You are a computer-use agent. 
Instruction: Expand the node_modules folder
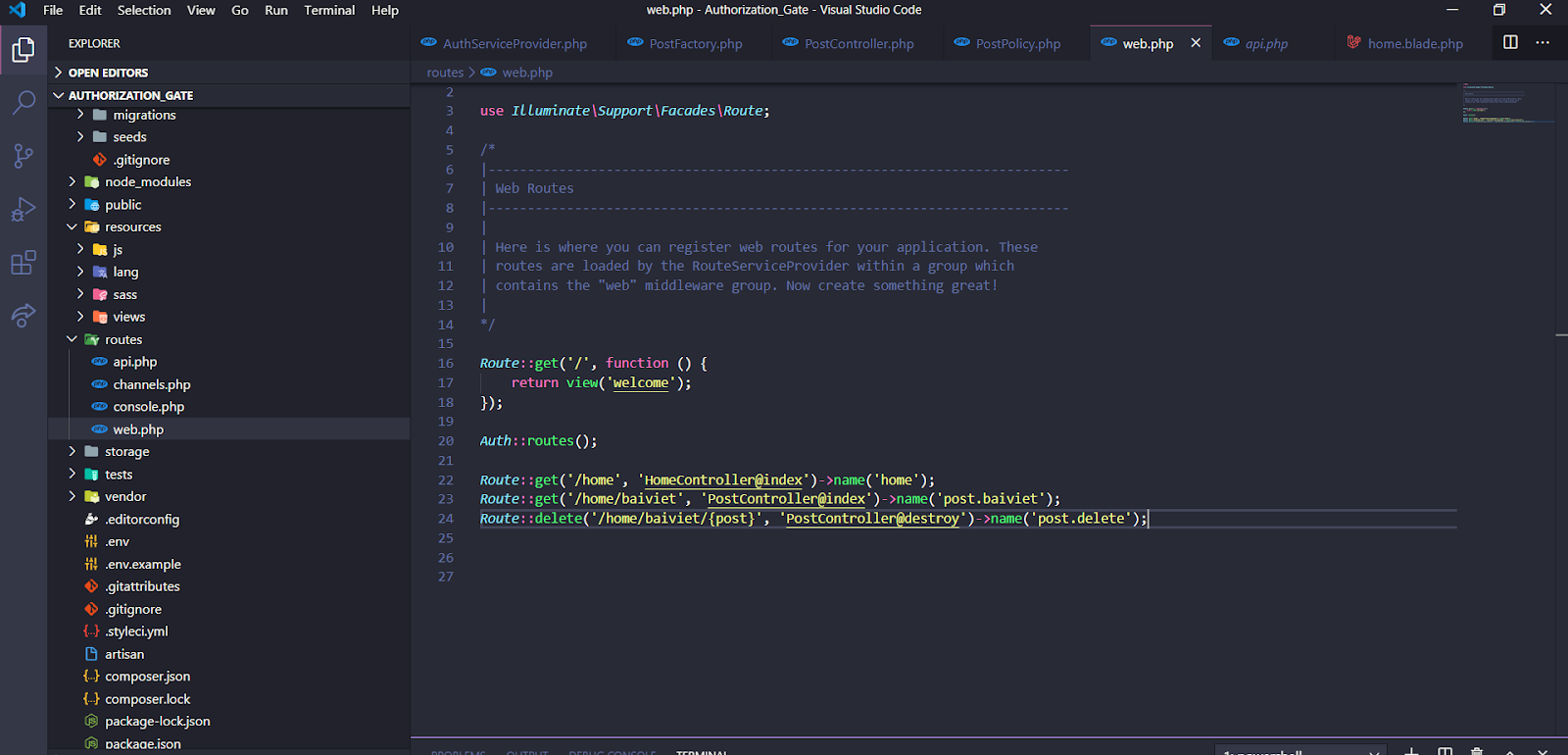[x=73, y=181]
